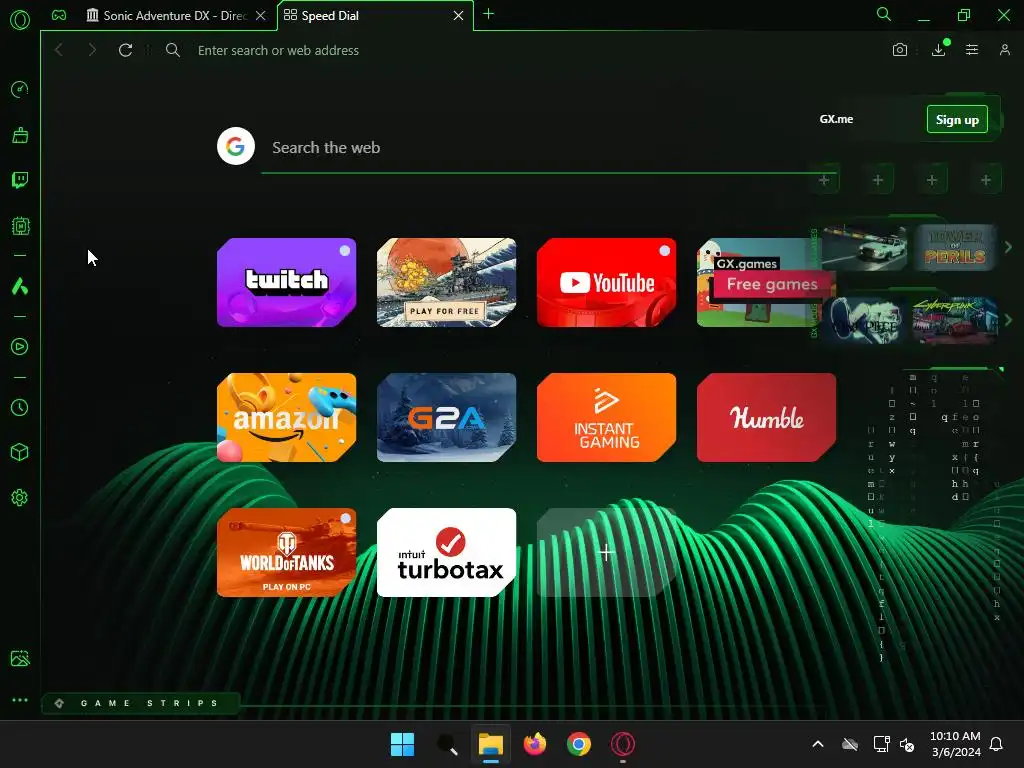
Task: Open the Tower of Perils game thumbnail
Action: point(955,248)
